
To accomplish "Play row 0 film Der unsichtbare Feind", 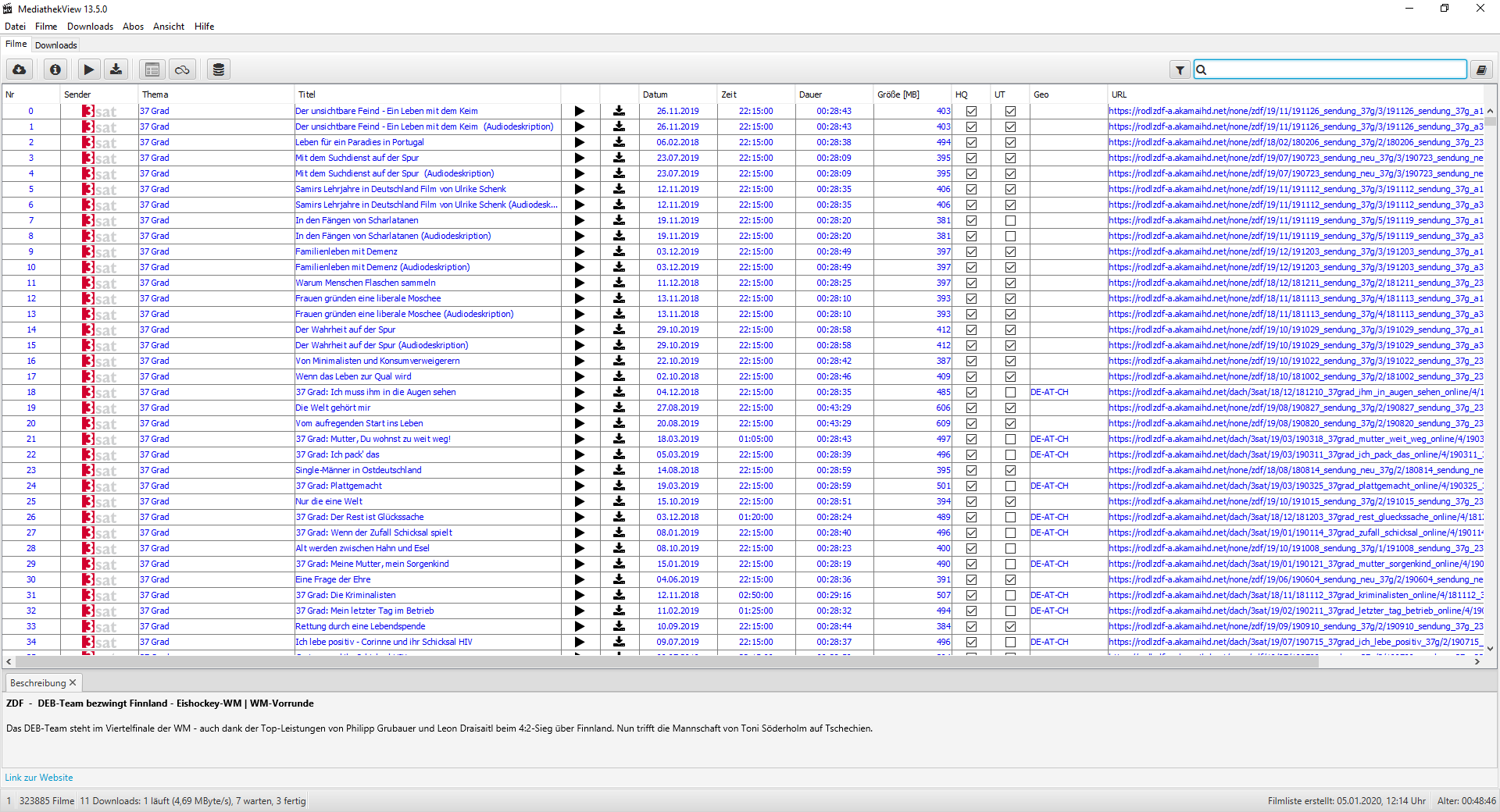I will [x=580, y=111].
